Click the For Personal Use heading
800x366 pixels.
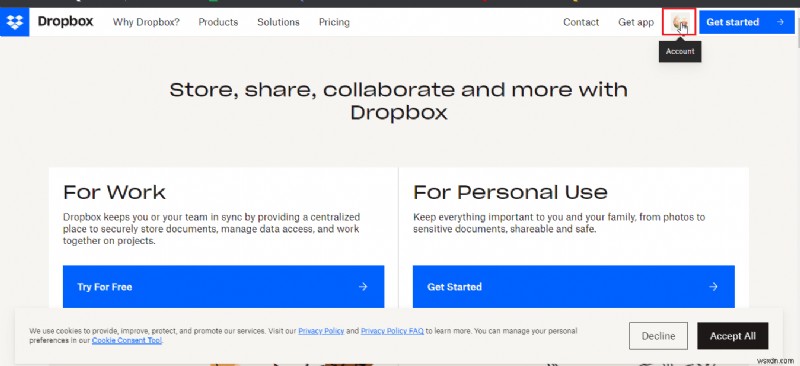510,192
